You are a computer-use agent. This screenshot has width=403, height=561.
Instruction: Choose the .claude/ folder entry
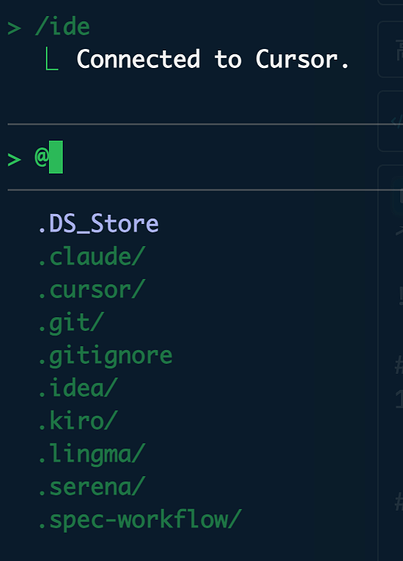tap(91, 257)
